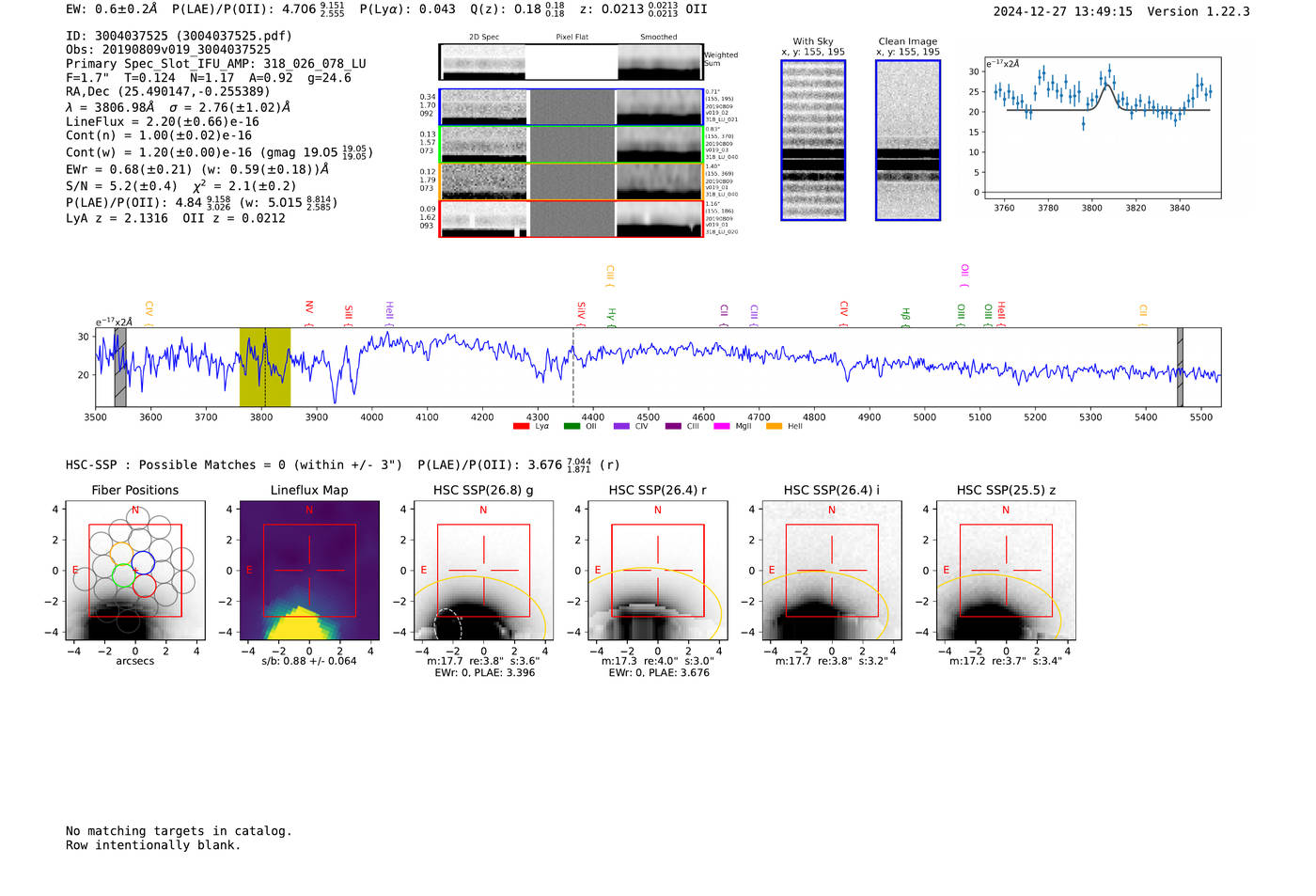
Task: Click the Weighted Sum 2D spectrum row
Action: [x=572, y=62]
